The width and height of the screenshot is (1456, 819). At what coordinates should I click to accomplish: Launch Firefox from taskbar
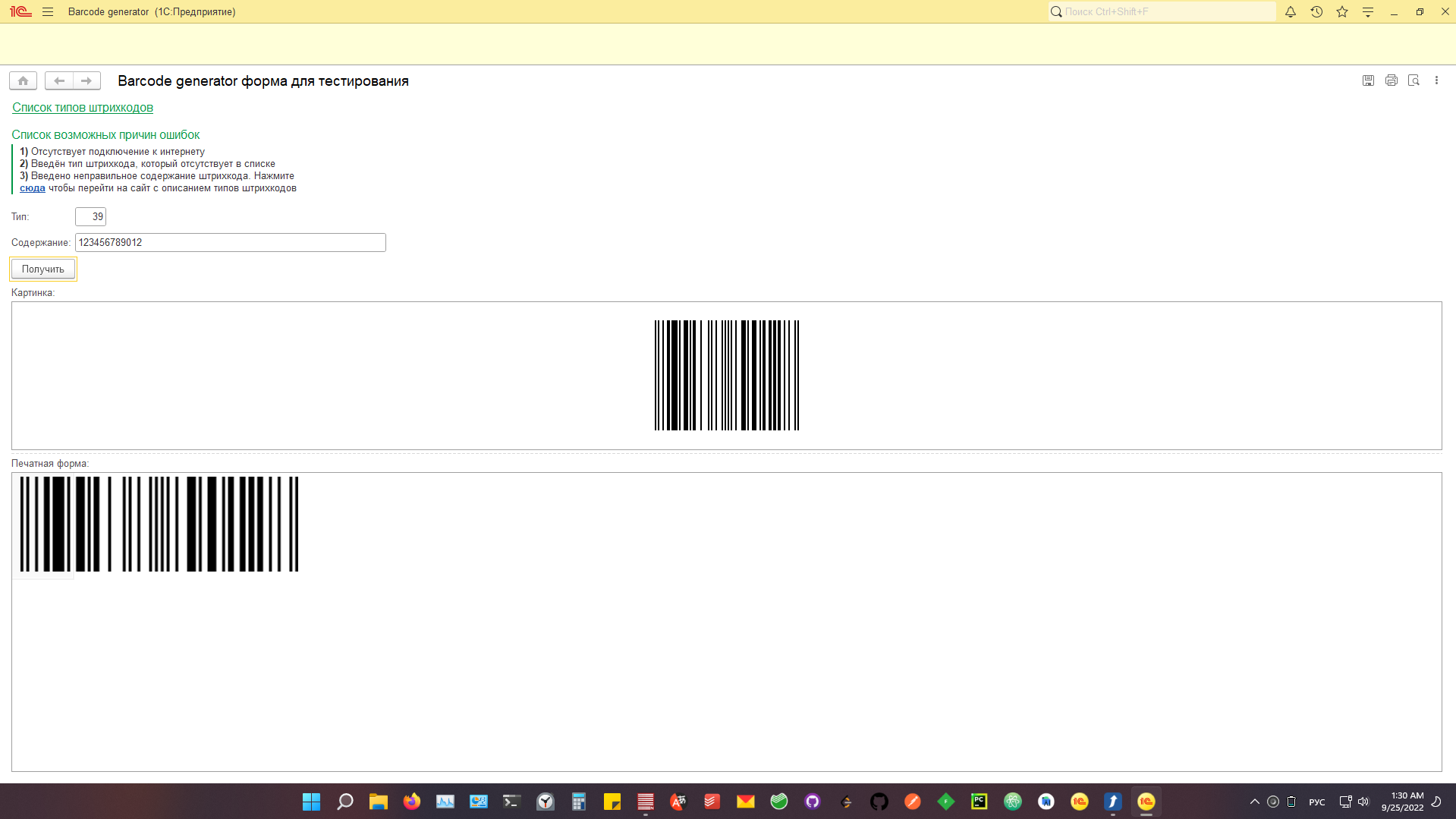point(412,802)
